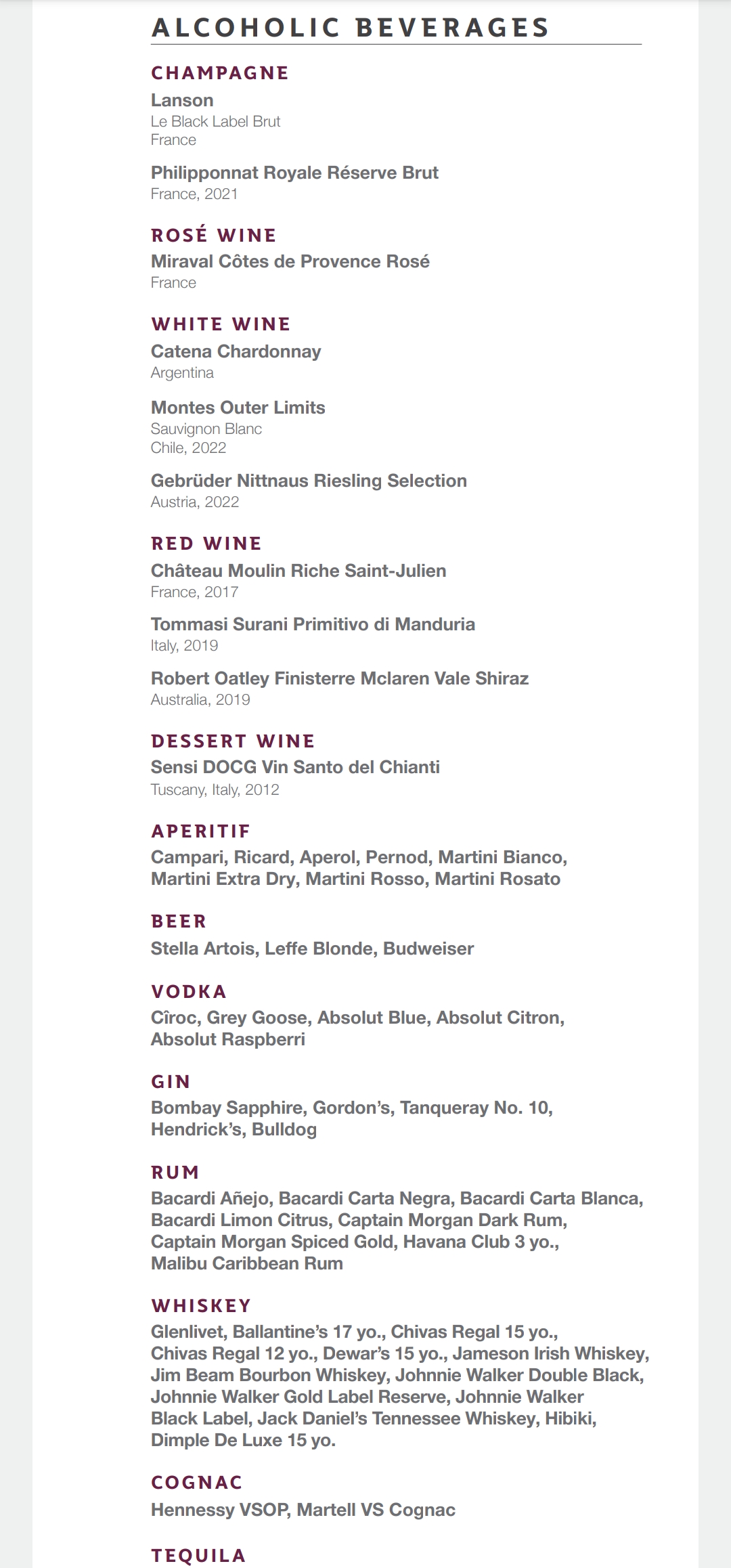Select the RED WINE heading

[x=206, y=544]
